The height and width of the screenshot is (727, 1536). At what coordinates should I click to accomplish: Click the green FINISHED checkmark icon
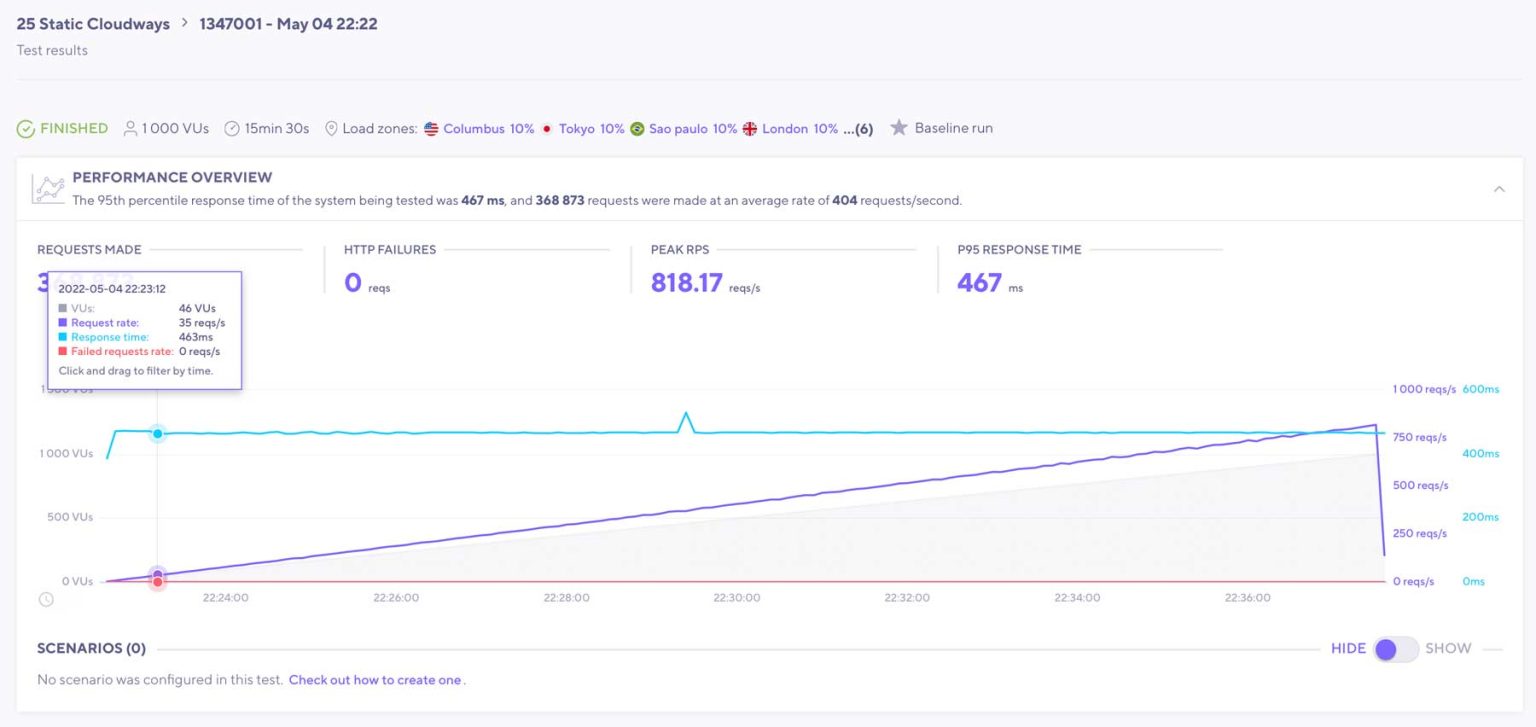click(25, 128)
